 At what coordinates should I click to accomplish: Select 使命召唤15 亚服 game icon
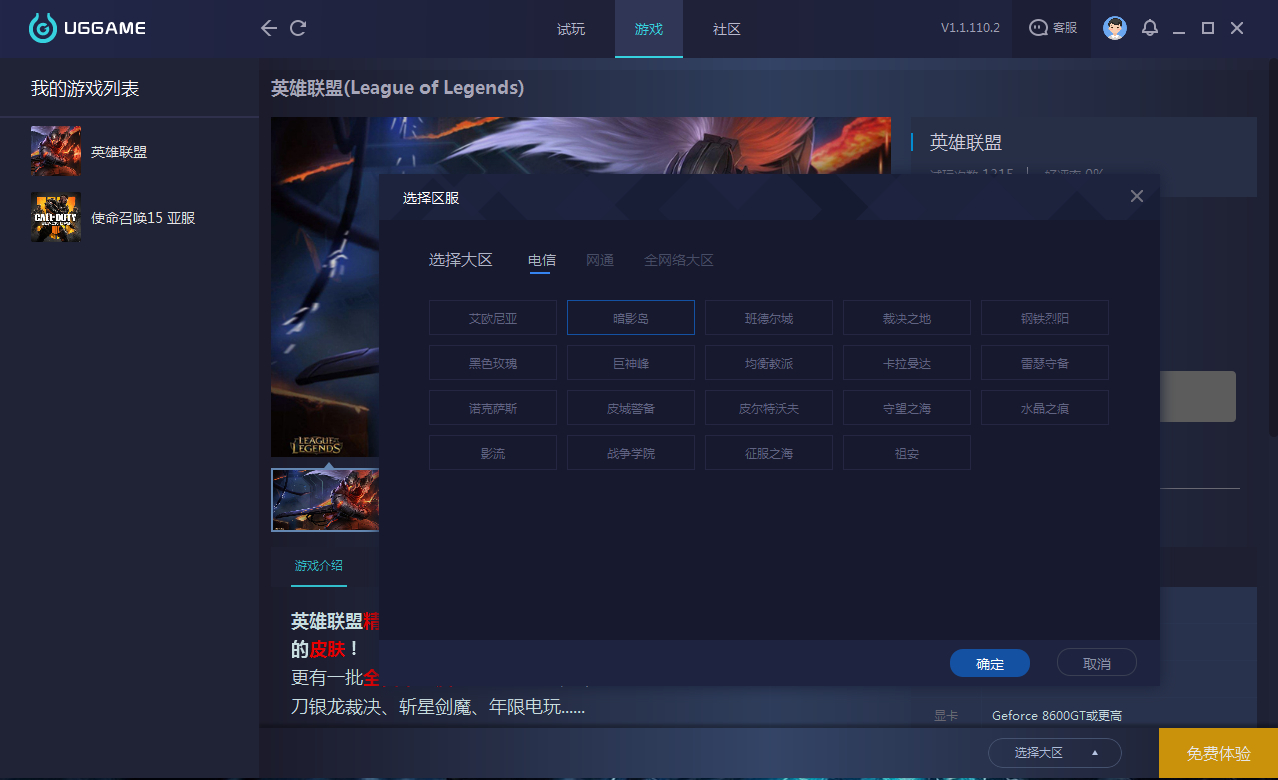pos(56,217)
